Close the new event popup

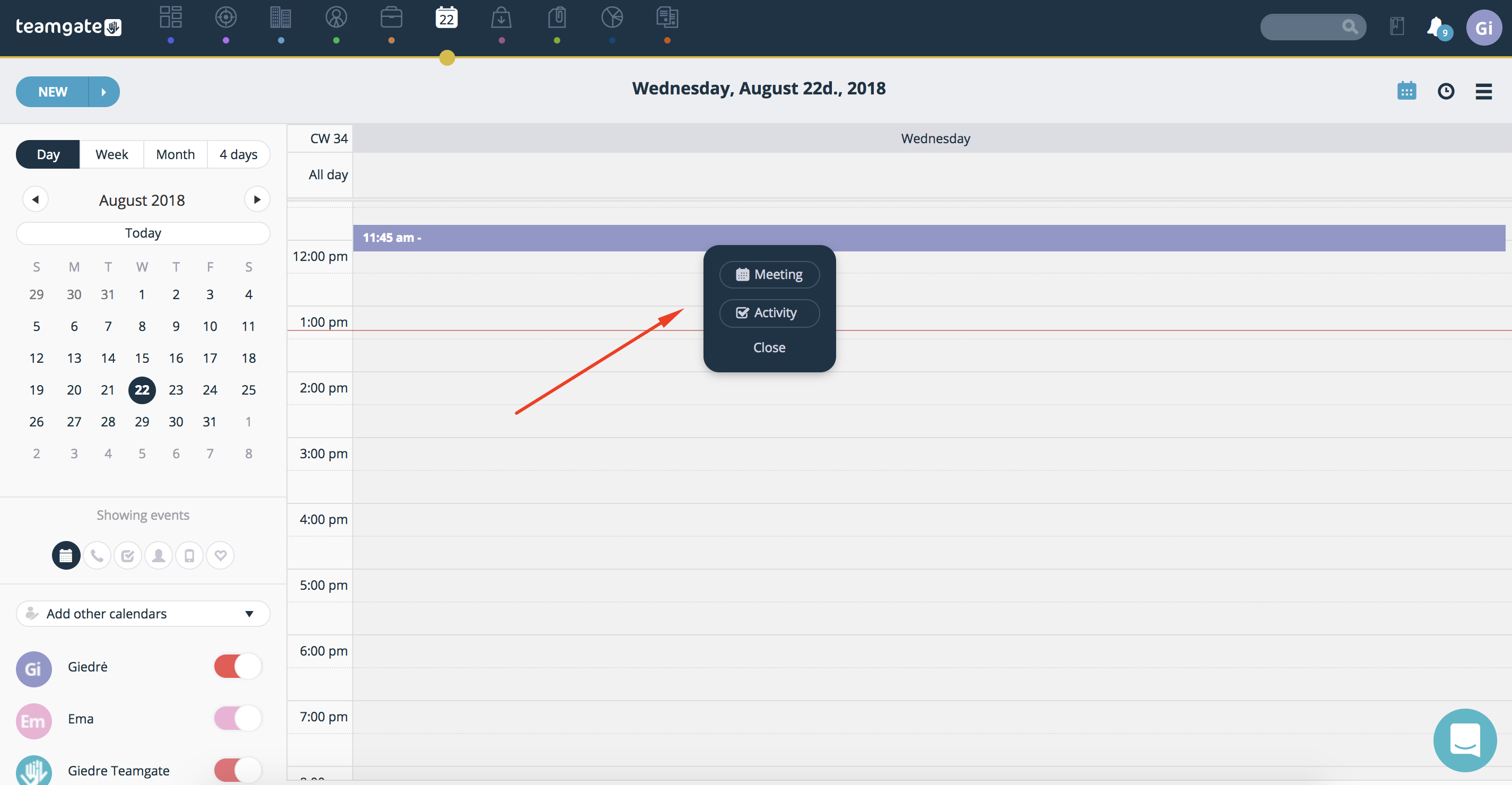[769, 347]
